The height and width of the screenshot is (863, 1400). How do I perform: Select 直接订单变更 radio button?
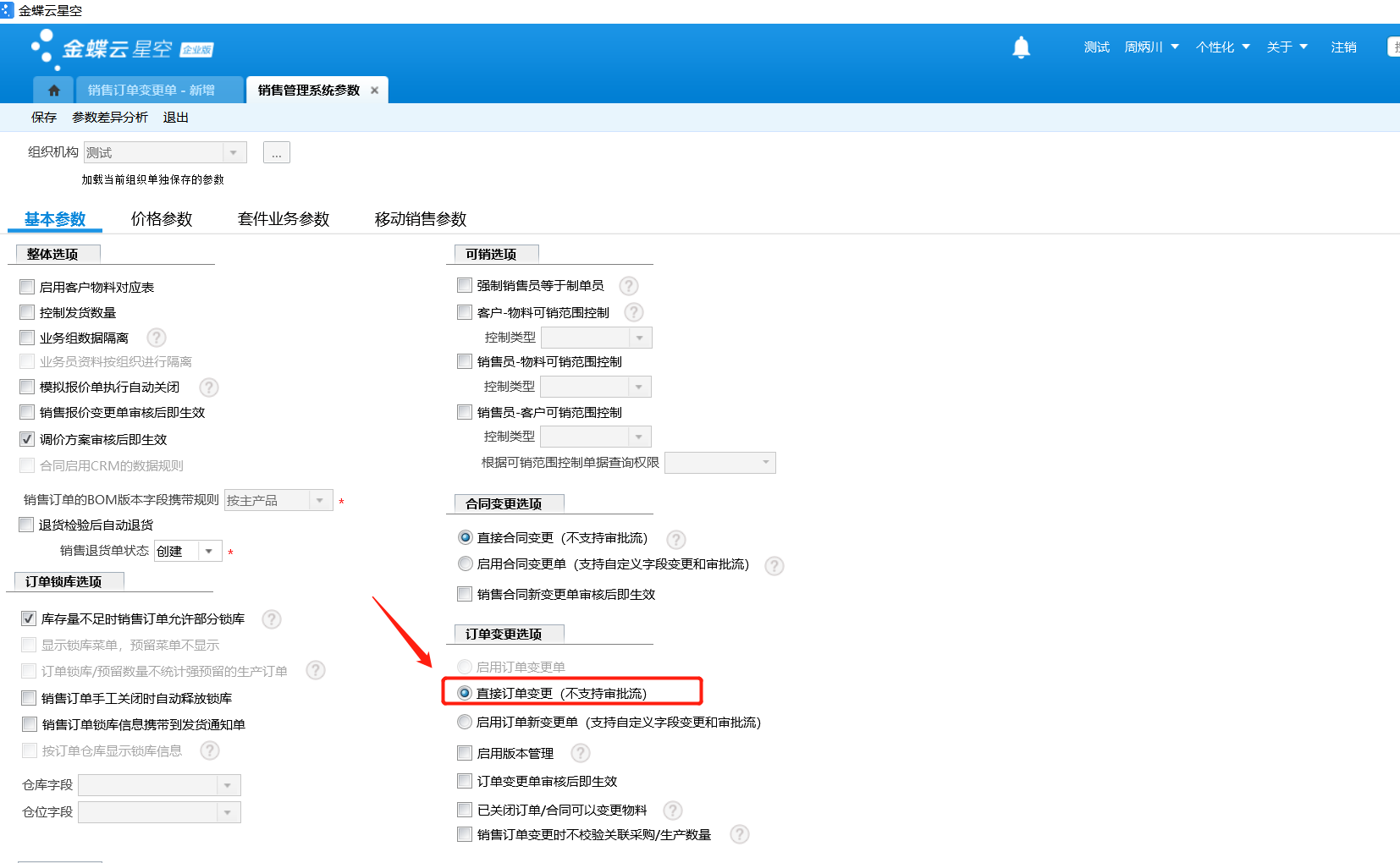465,693
